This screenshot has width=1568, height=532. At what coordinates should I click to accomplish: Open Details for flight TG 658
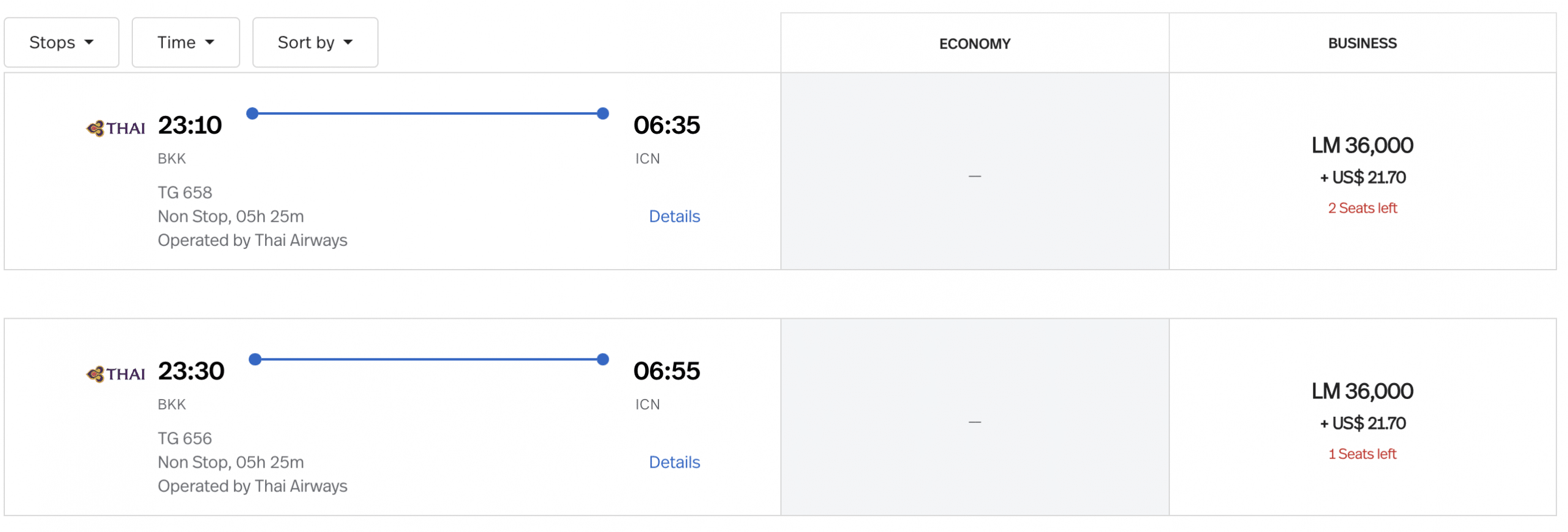pos(674,216)
